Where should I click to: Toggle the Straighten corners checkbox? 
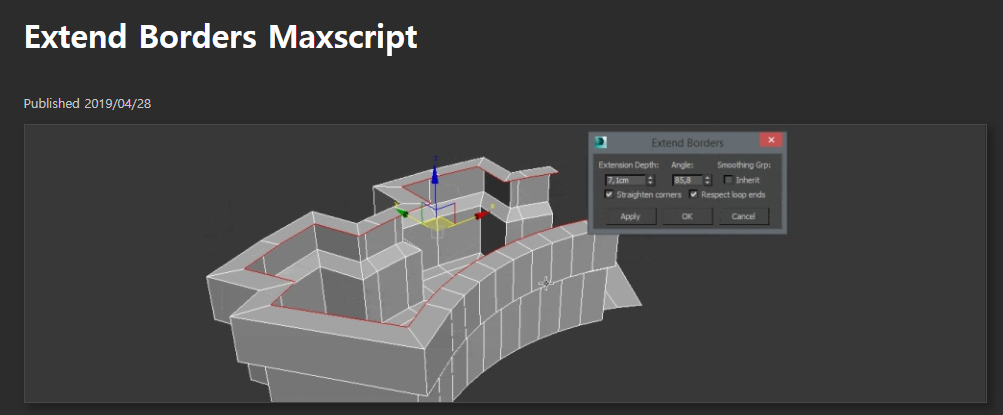click(x=609, y=194)
